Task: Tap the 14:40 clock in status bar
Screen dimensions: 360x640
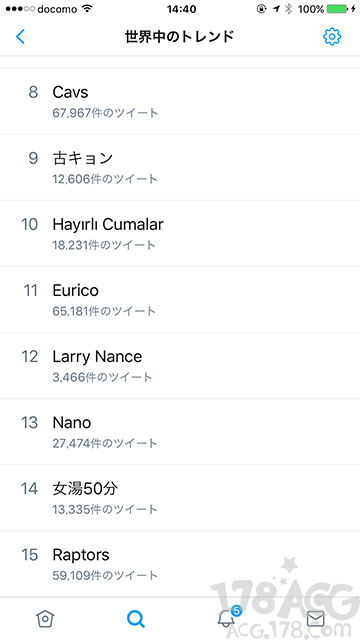Action: click(180, 9)
